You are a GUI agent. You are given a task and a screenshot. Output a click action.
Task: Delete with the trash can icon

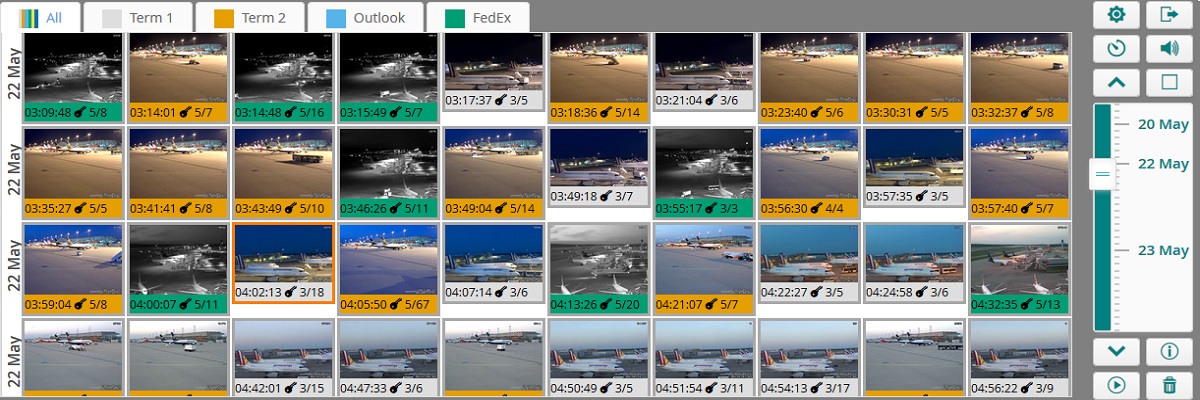(1169, 384)
